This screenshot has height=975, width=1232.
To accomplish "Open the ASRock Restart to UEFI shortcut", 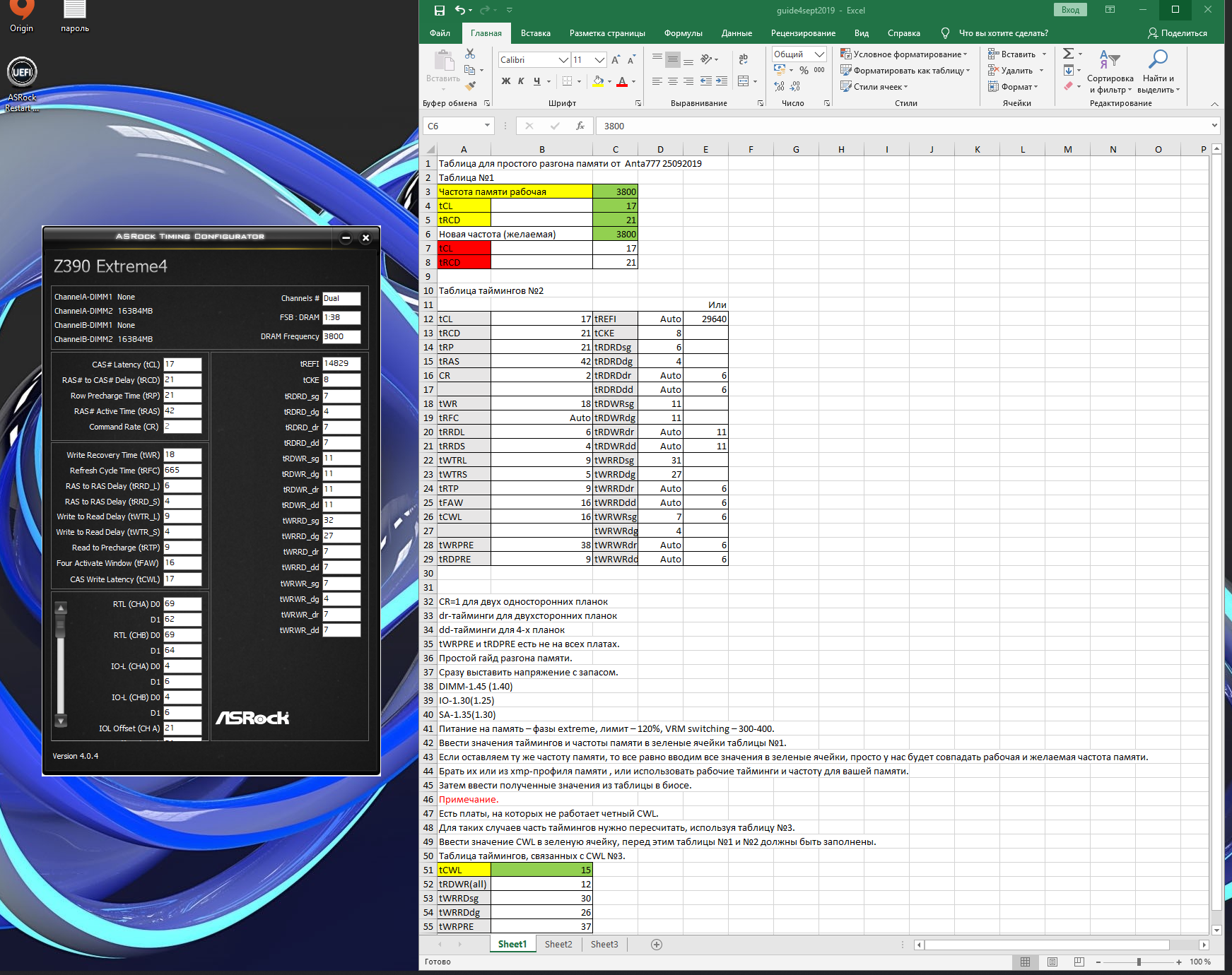I will (x=22, y=85).
